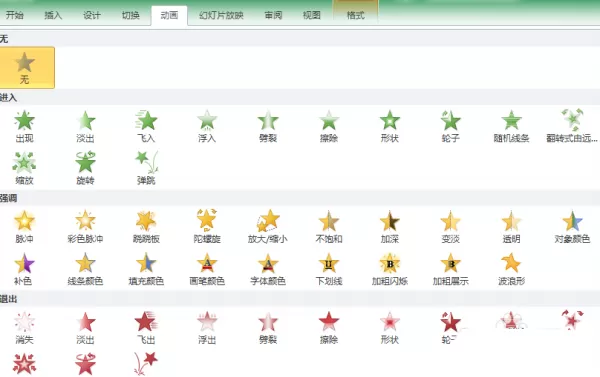The width and height of the screenshot is (600, 377).
Task: Apply the 填充颜色 emphasis effect
Action: 146,269
